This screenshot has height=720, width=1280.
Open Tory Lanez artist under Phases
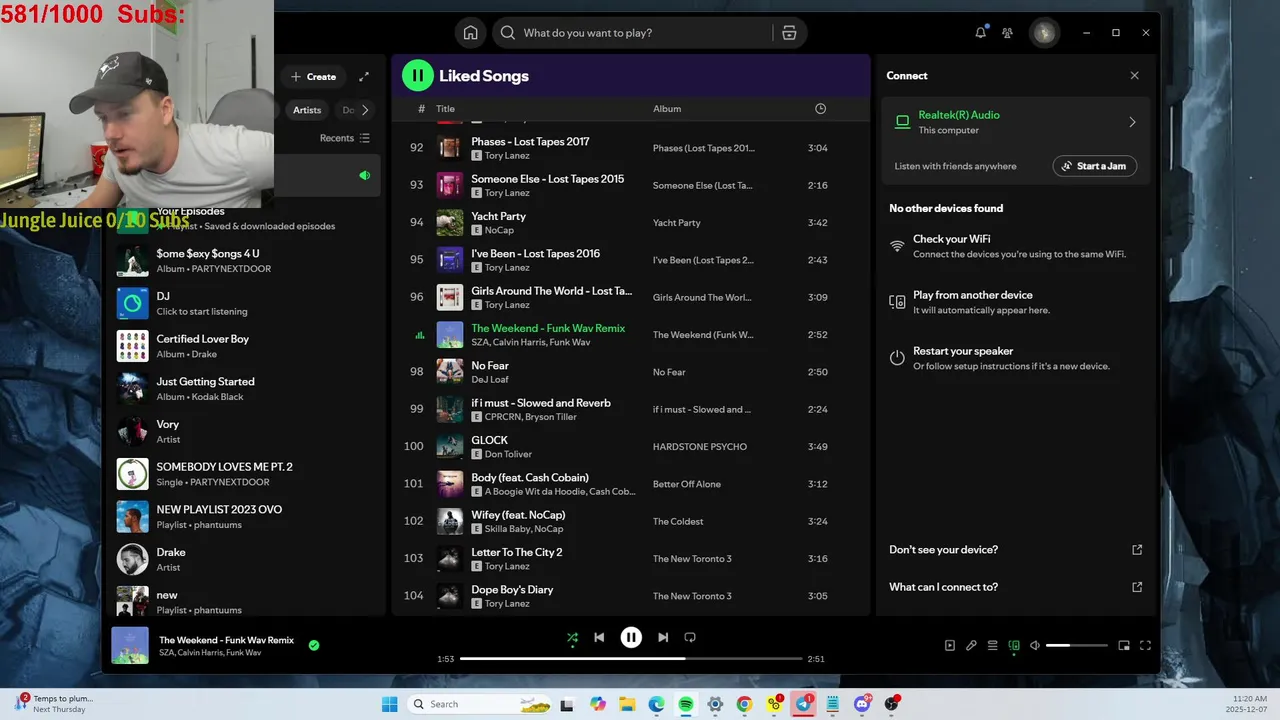point(507,156)
